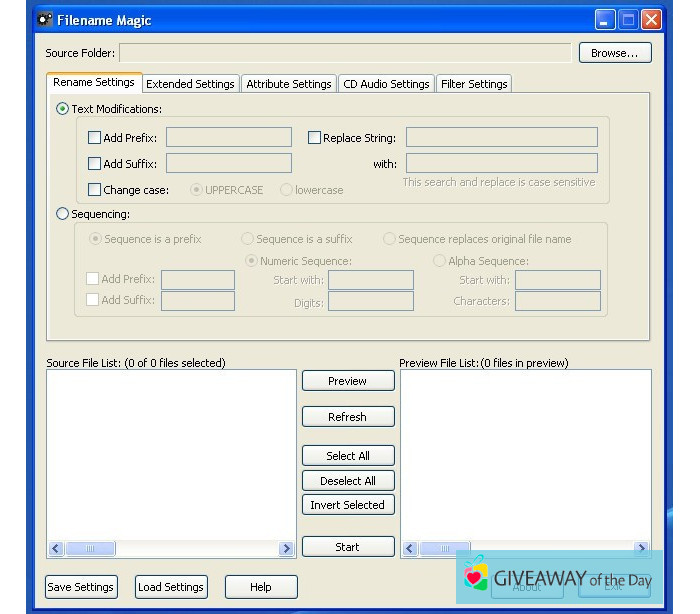
Task: Enable the Add Prefix checkbox in Text Modifications
Action: (x=95, y=138)
